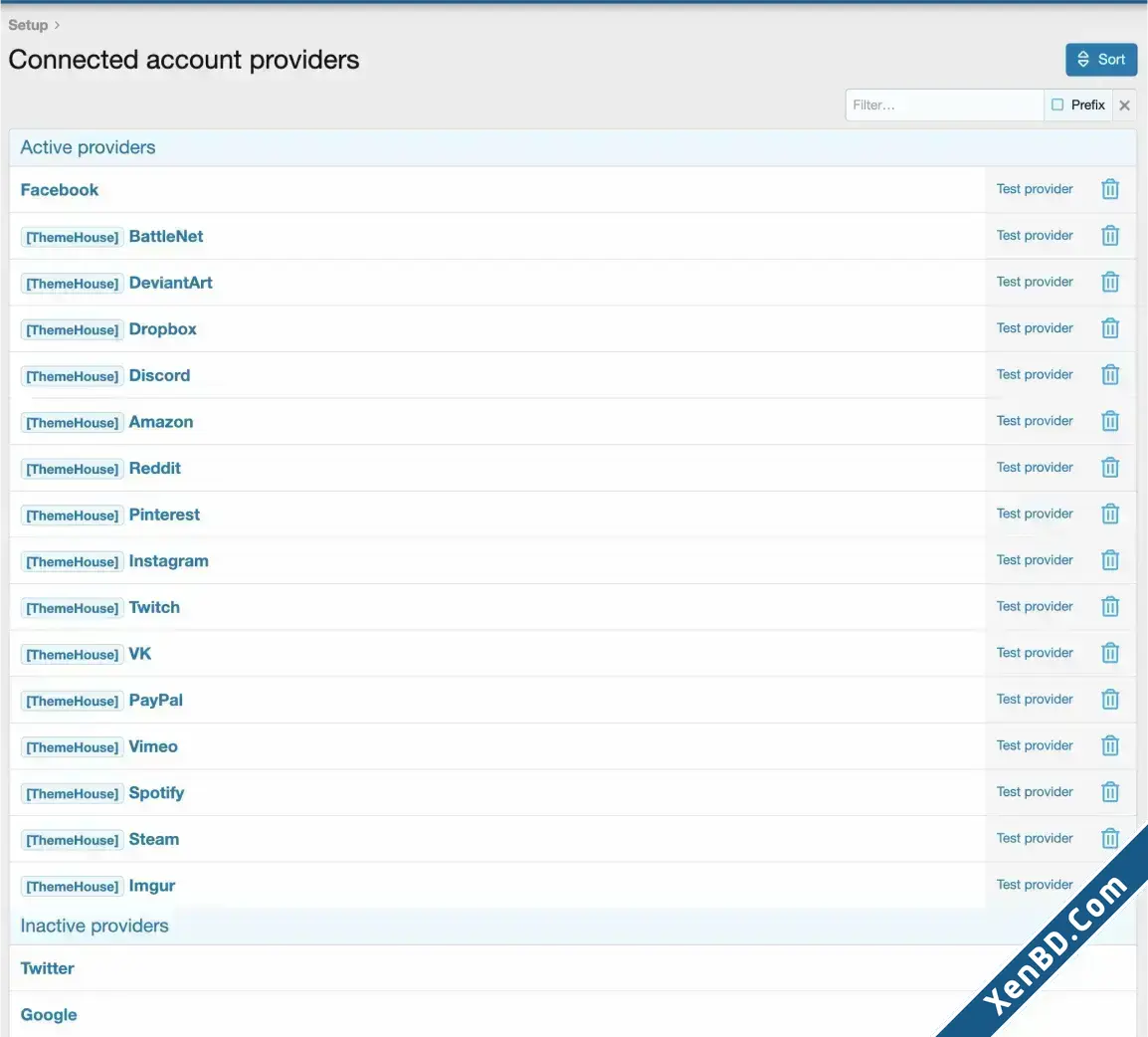Focus the Filter input field
Viewport: 1148px width, 1037px height.
coord(944,105)
